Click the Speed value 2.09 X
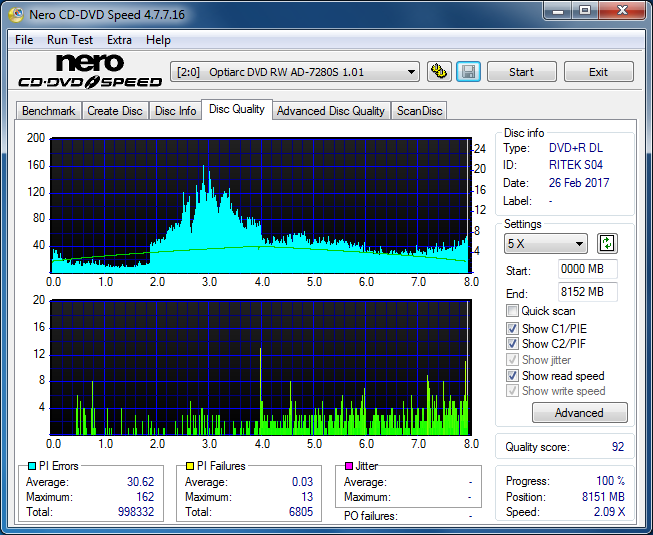 [x=609, y=512]
